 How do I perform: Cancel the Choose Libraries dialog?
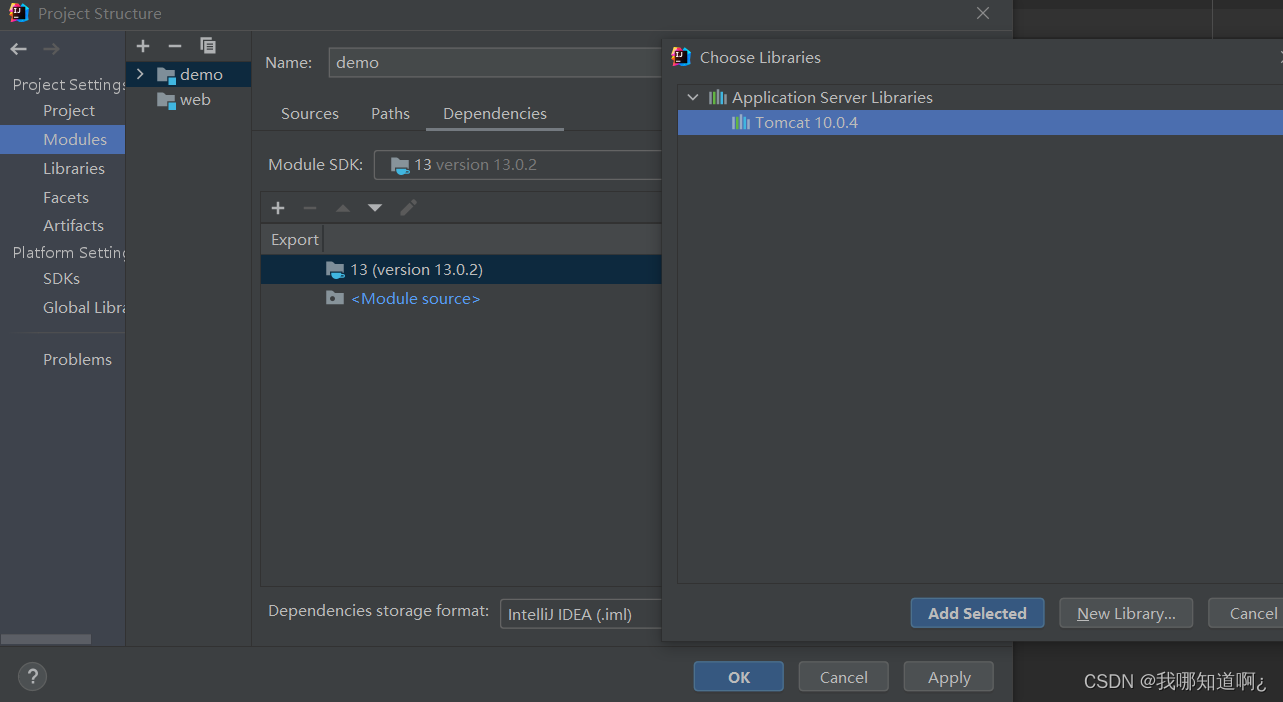(1246, 613)
